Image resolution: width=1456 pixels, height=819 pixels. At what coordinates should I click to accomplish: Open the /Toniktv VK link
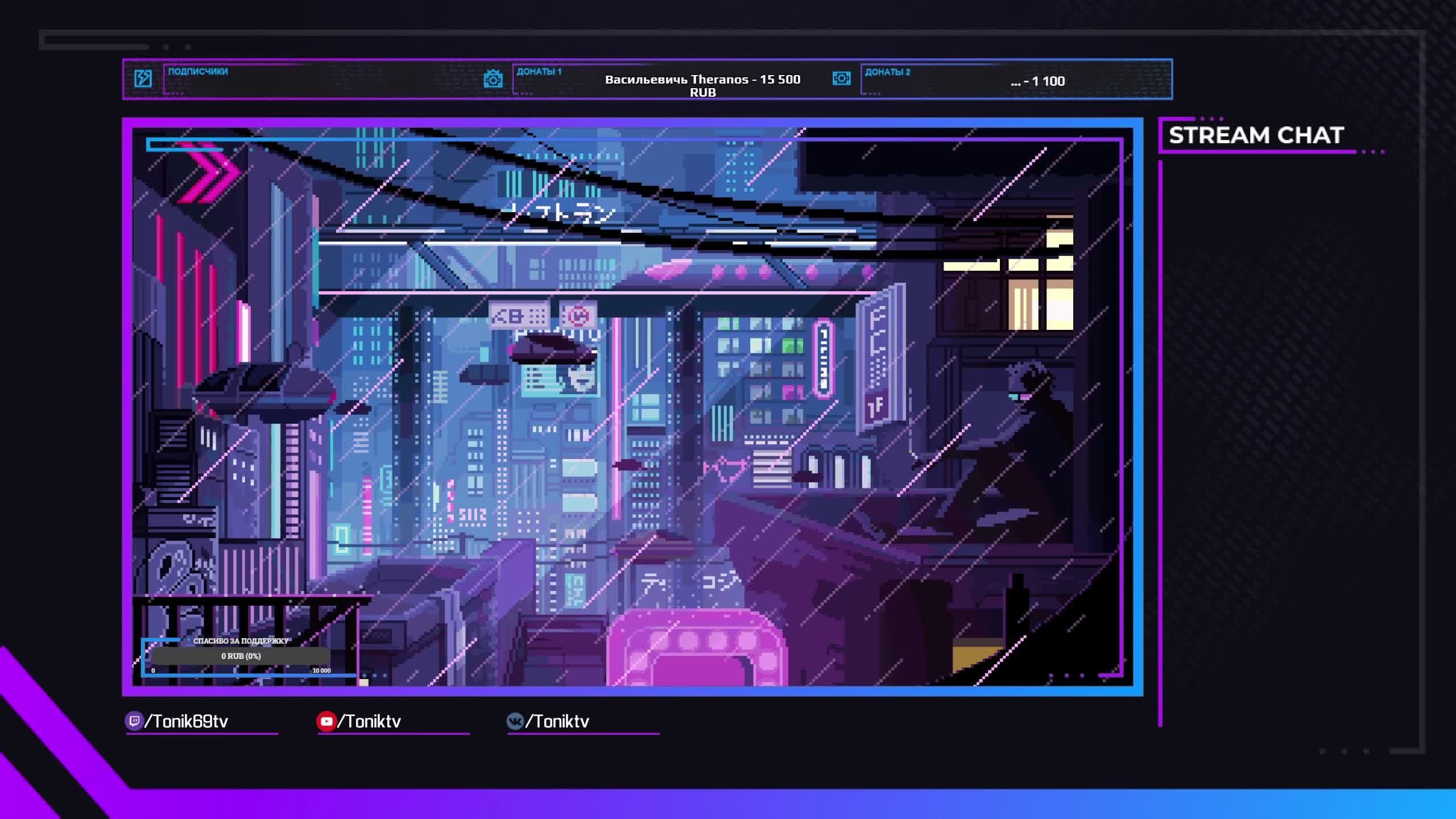click(x=557, y=721)
